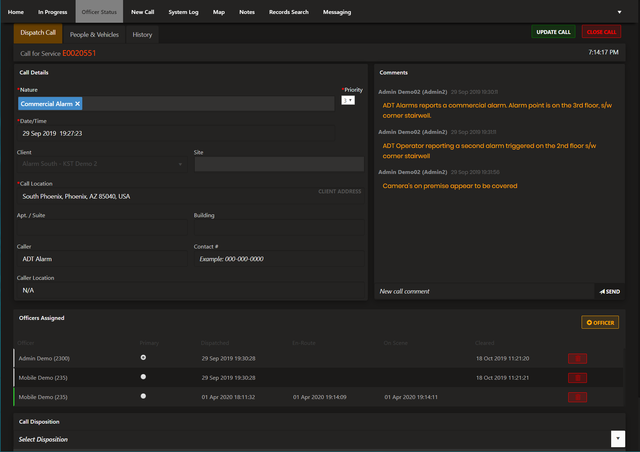Remove Admin Demo (2300) officer row
The image size is (640, 452).
(577, 358)
